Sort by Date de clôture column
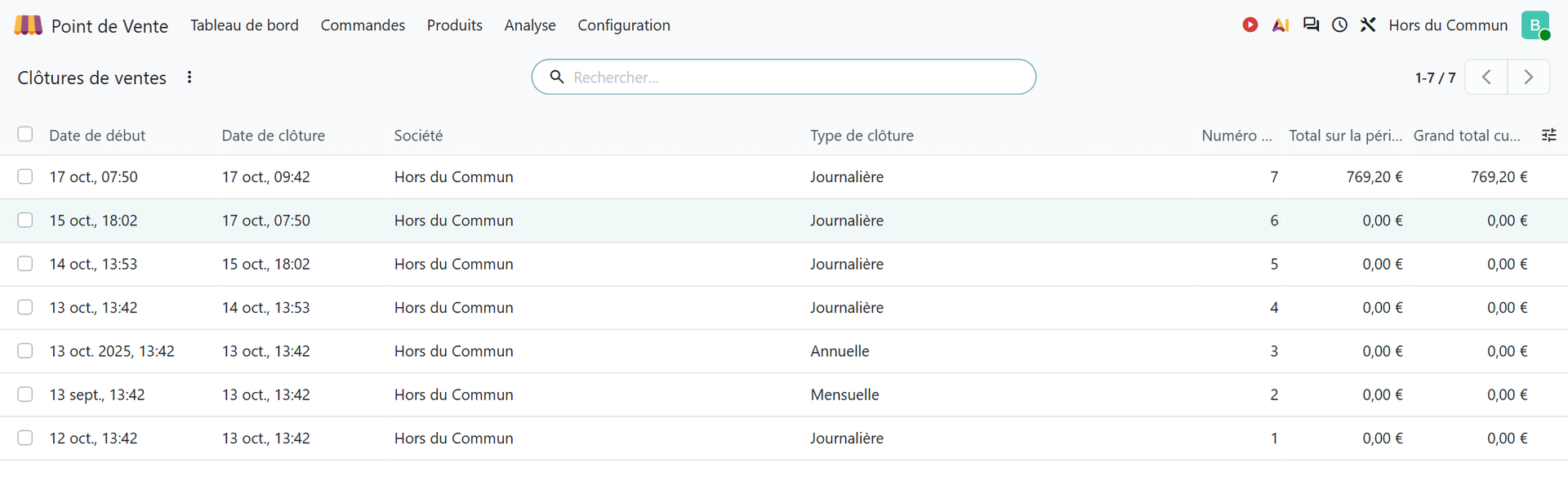This screenshot has height=490, width=1568. click(x=274, y=136)
